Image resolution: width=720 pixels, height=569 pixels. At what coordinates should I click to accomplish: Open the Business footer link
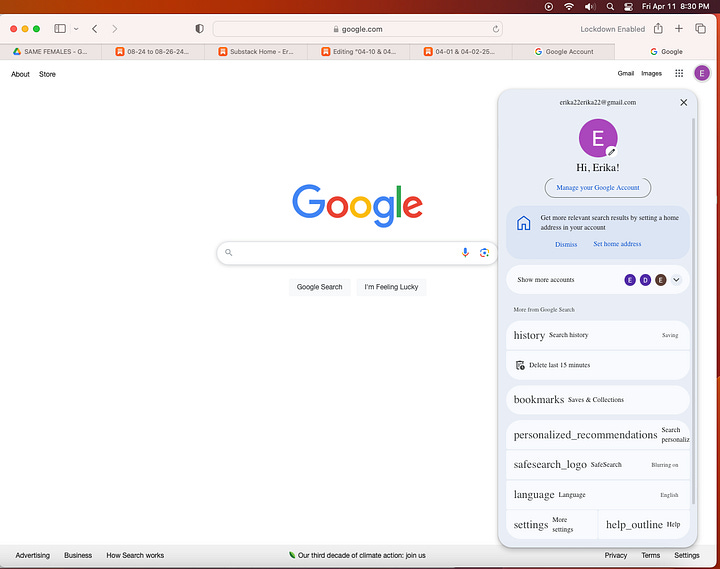(x=78, y=555)
